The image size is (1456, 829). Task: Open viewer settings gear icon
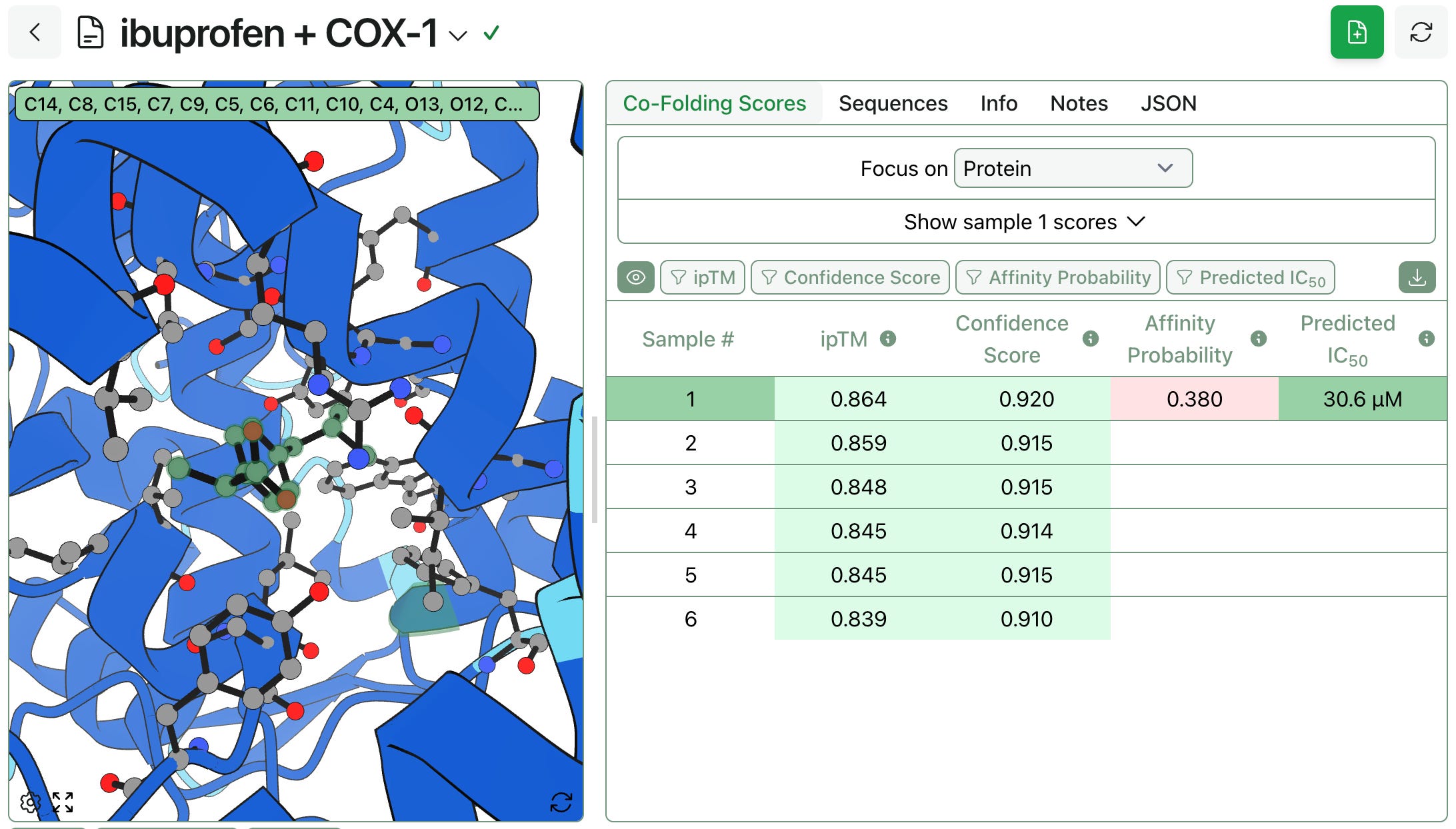[29, 802]
